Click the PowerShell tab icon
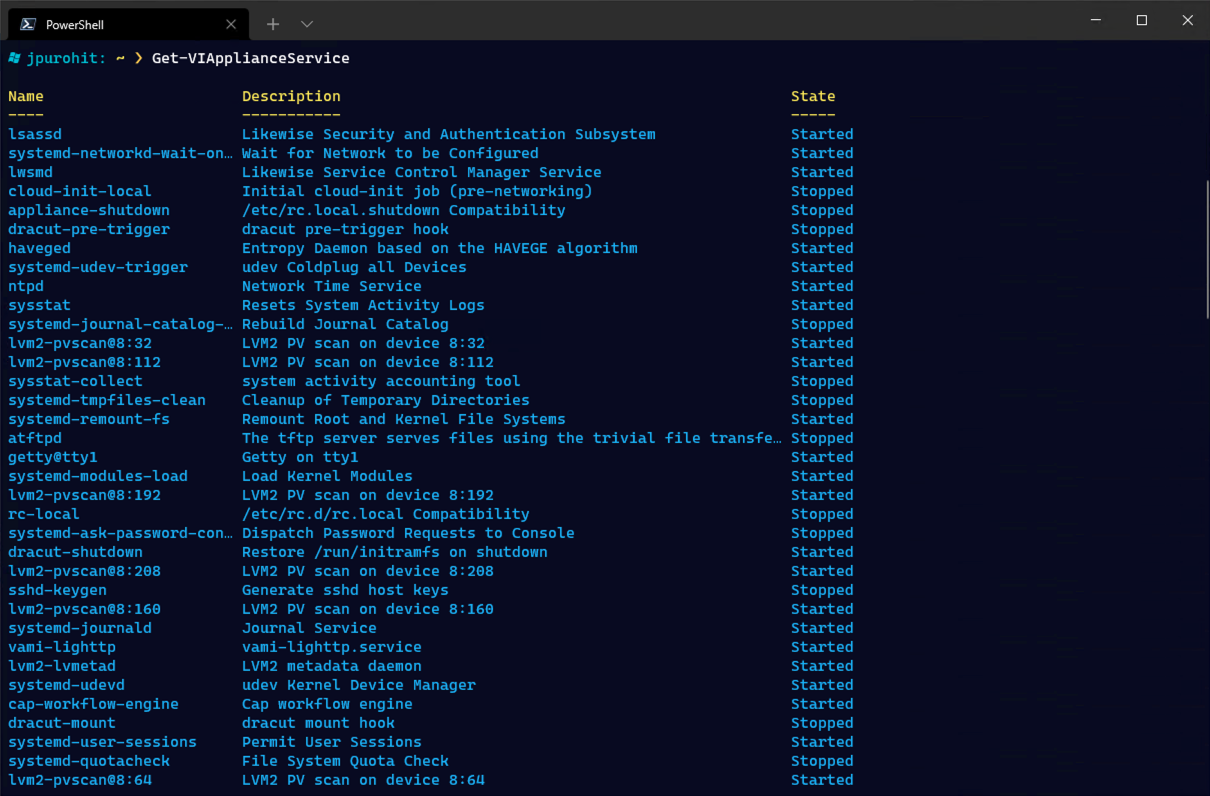The image size is (1210, 796). 28,24
